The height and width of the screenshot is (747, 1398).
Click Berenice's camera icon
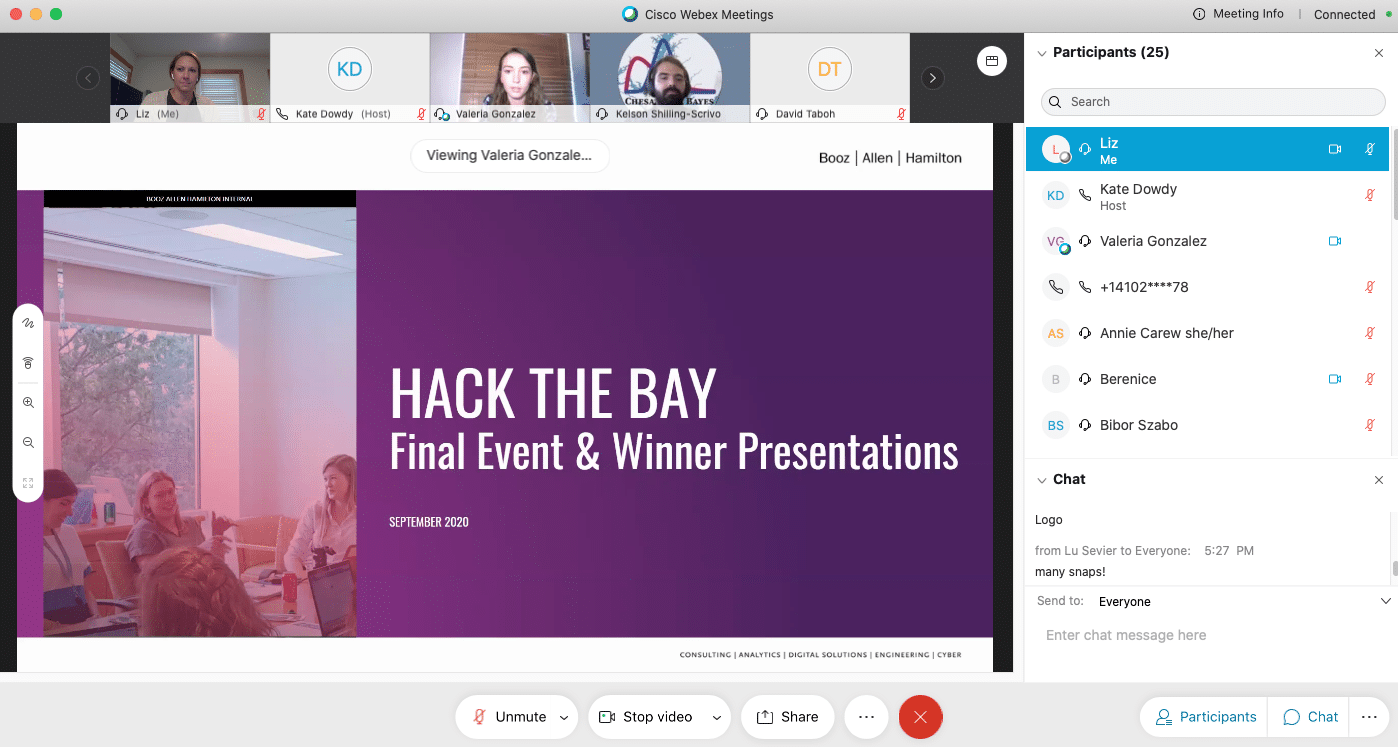(1334, 379)
